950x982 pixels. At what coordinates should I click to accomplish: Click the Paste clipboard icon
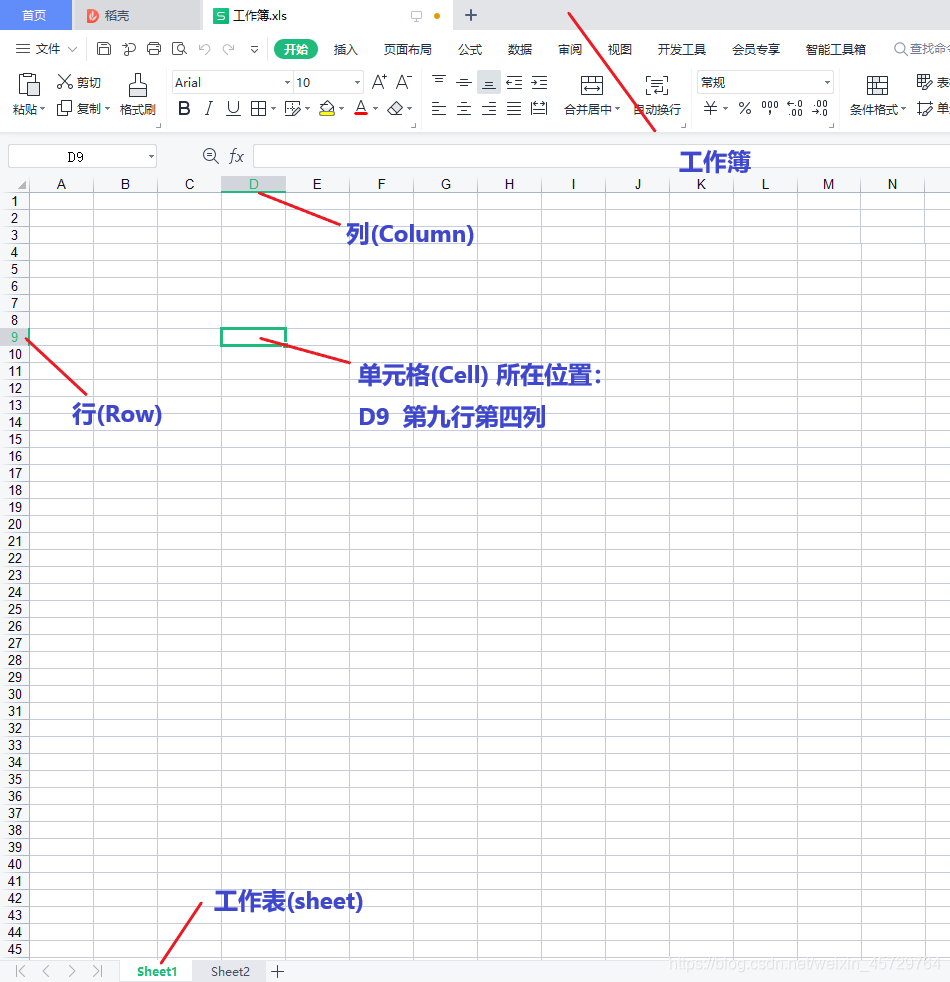29,85
